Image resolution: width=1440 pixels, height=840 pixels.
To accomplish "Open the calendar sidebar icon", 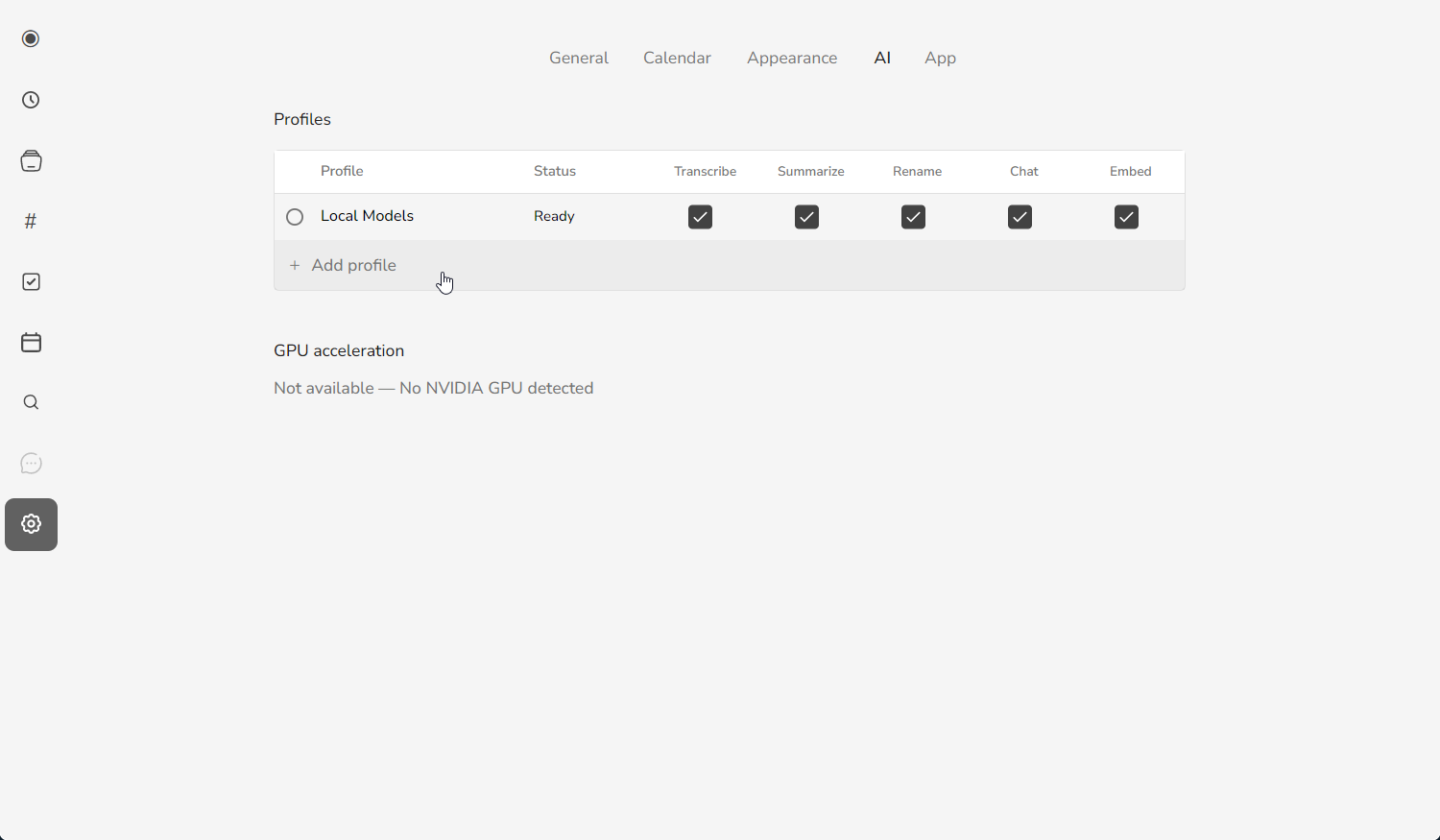I will pyautogui.click(x=31, y=342).
